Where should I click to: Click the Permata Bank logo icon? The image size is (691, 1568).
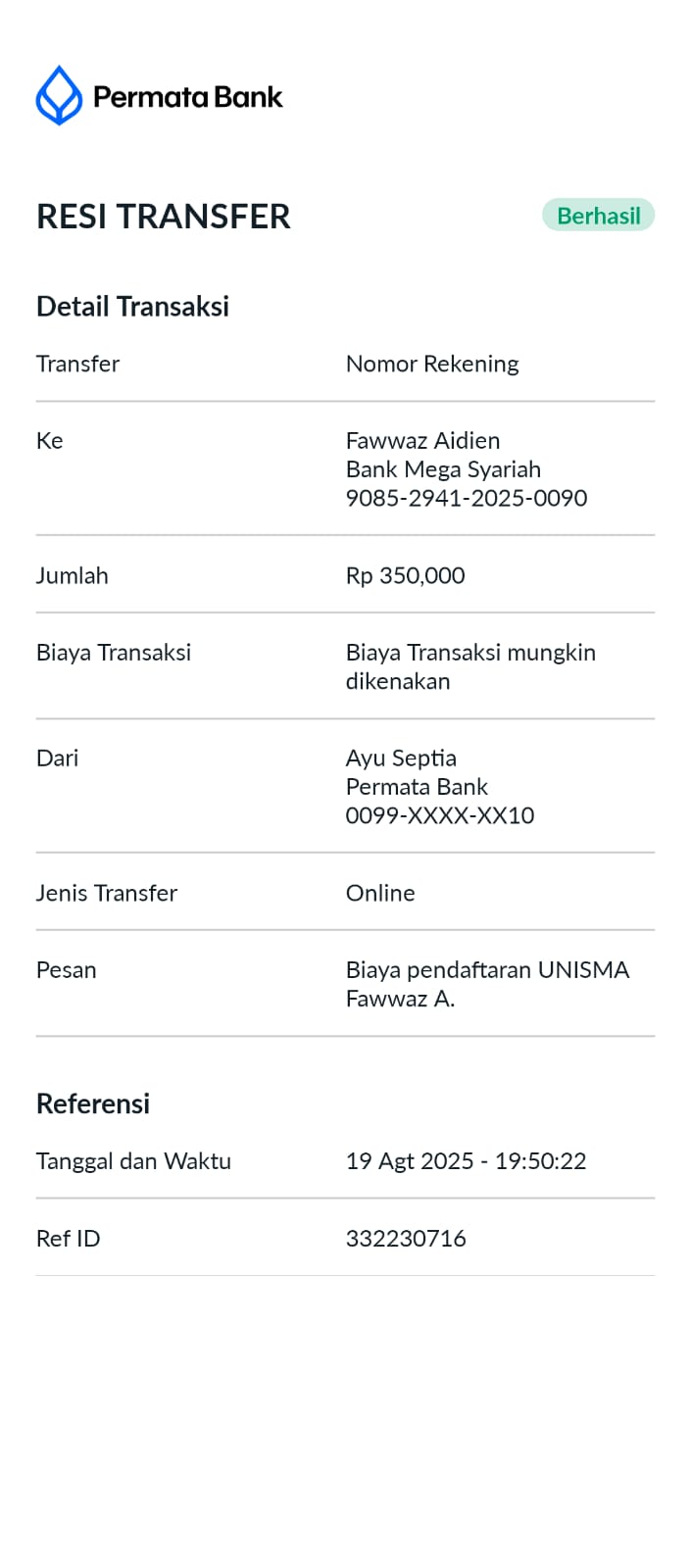[x=59, y=95]
